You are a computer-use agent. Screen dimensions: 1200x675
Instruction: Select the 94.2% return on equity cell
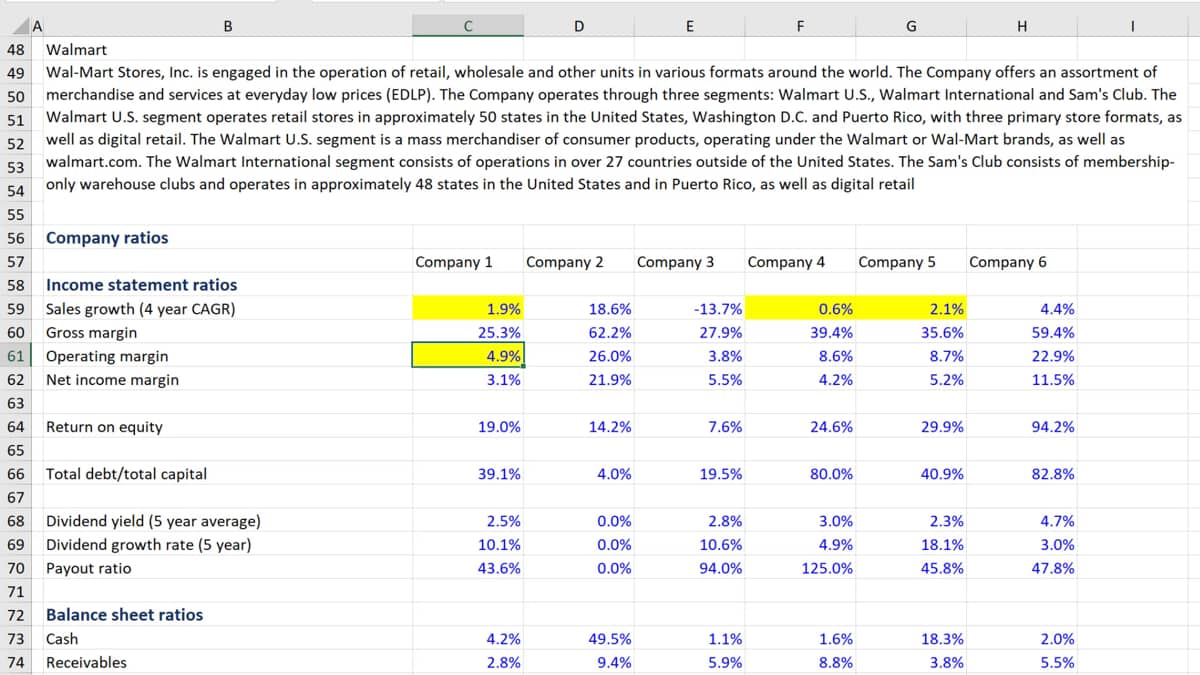pyautogui.click(x=1021, y=427)
